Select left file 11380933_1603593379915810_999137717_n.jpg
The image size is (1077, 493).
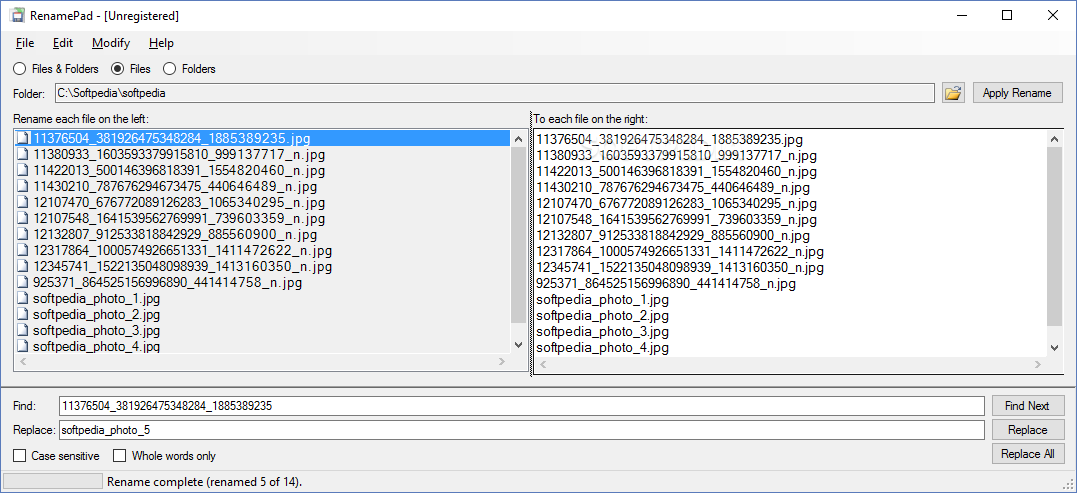[x=179, y=154]
